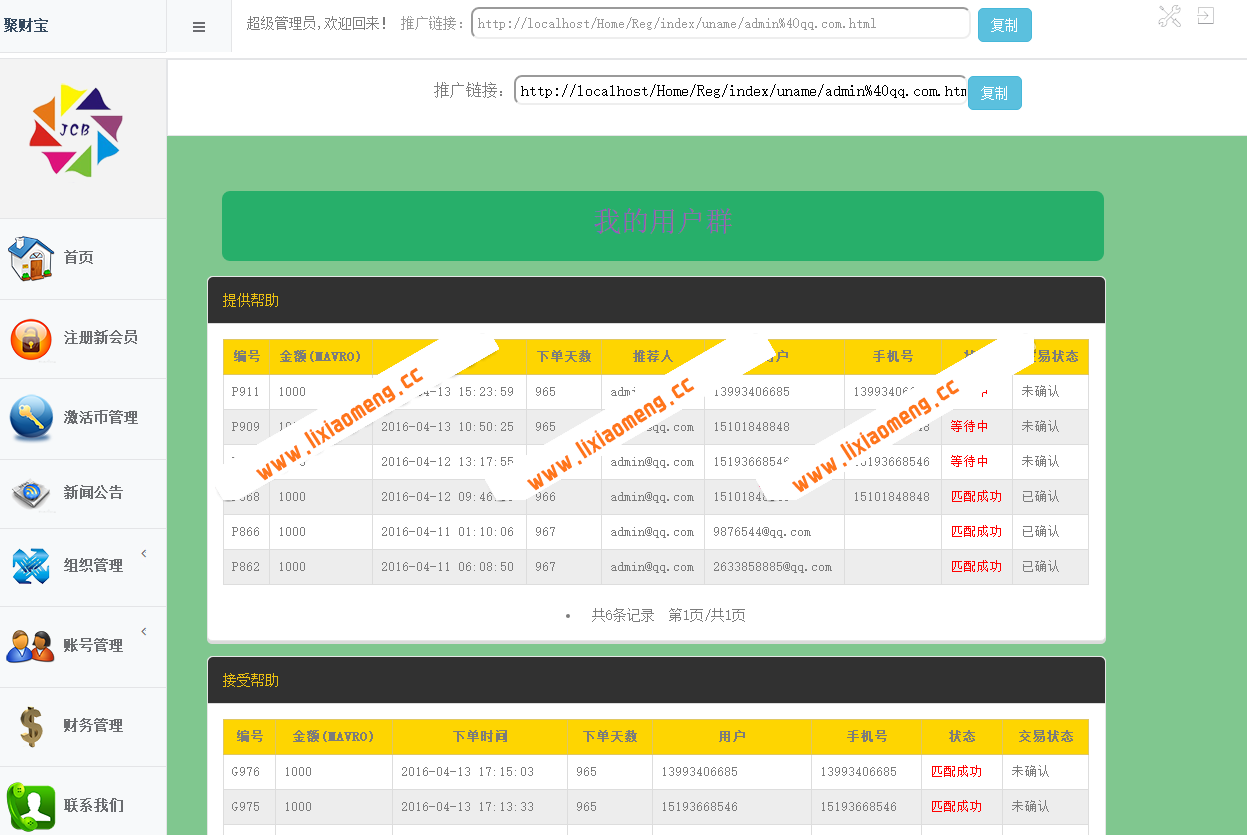Expand the 账号管理 submenu chevron
Viewport: 1247px width, 835px height.
[143, 631]
